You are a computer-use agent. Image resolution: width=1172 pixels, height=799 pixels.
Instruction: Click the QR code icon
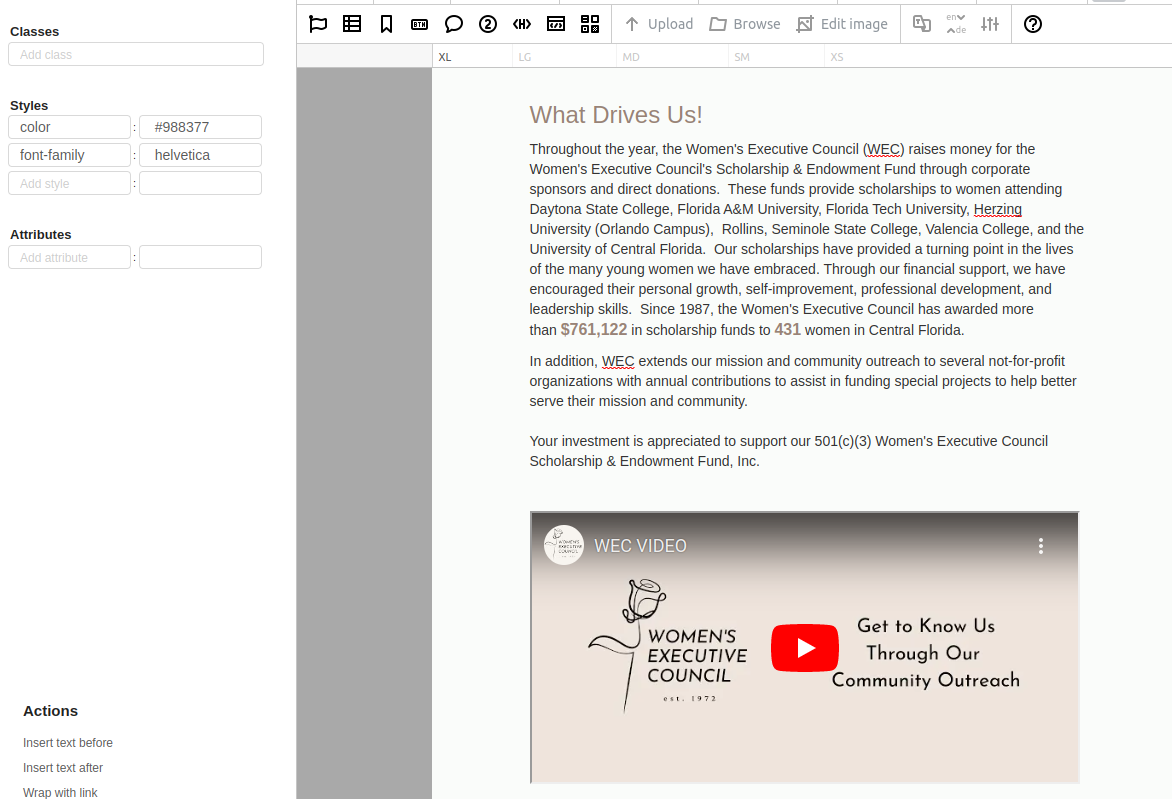tap(590, 24)
